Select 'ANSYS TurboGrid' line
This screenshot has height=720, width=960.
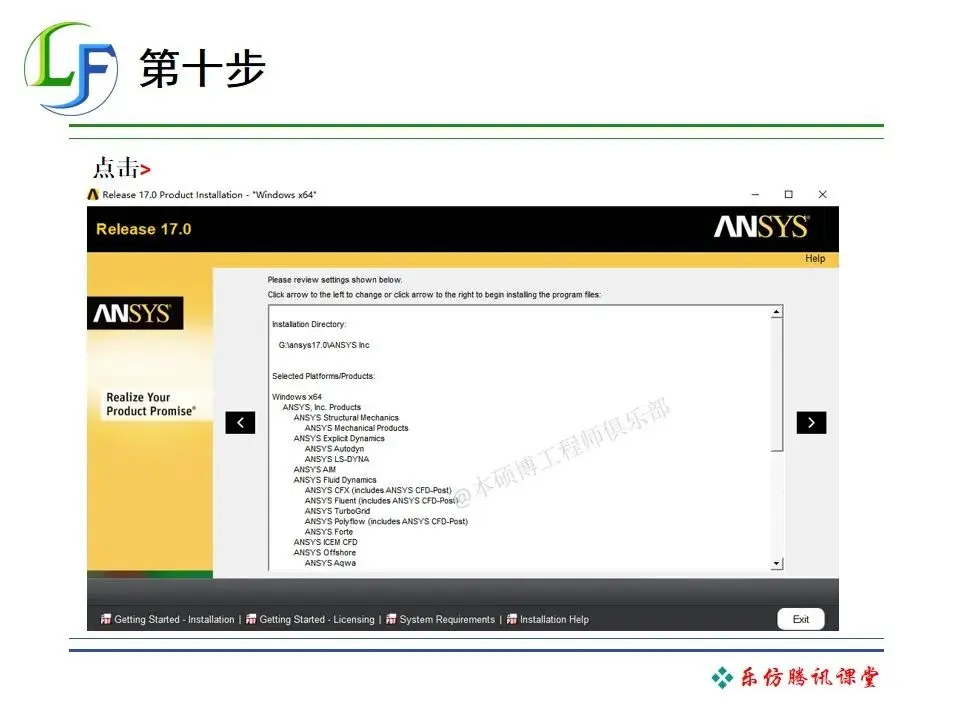[x=337, y=511]
